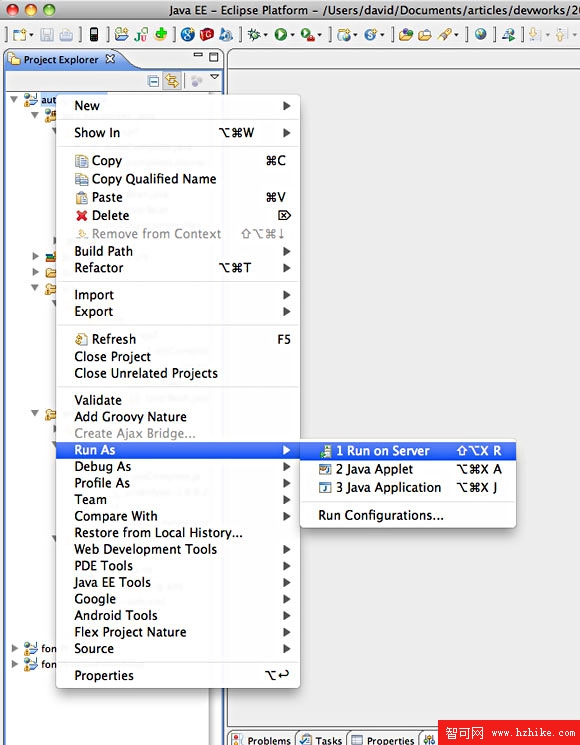This screenshot has height=745, width=580.
Task: Select the Project Explorer tab
Action: pos(61,59)
